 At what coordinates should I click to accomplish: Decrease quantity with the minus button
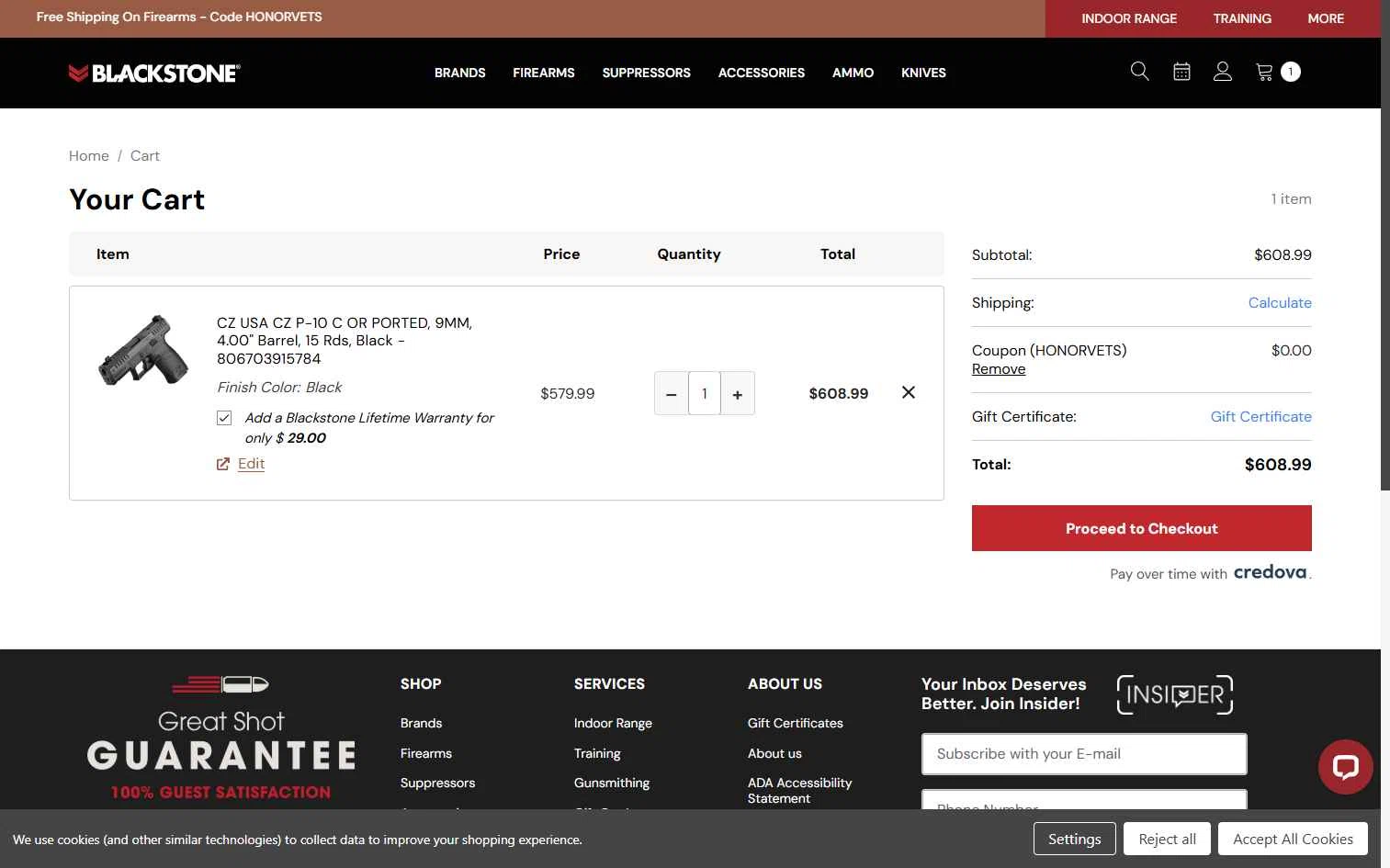672,394
